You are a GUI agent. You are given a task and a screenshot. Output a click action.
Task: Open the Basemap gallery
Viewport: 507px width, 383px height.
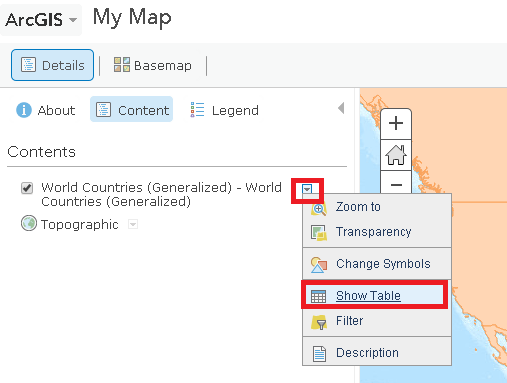153,65
